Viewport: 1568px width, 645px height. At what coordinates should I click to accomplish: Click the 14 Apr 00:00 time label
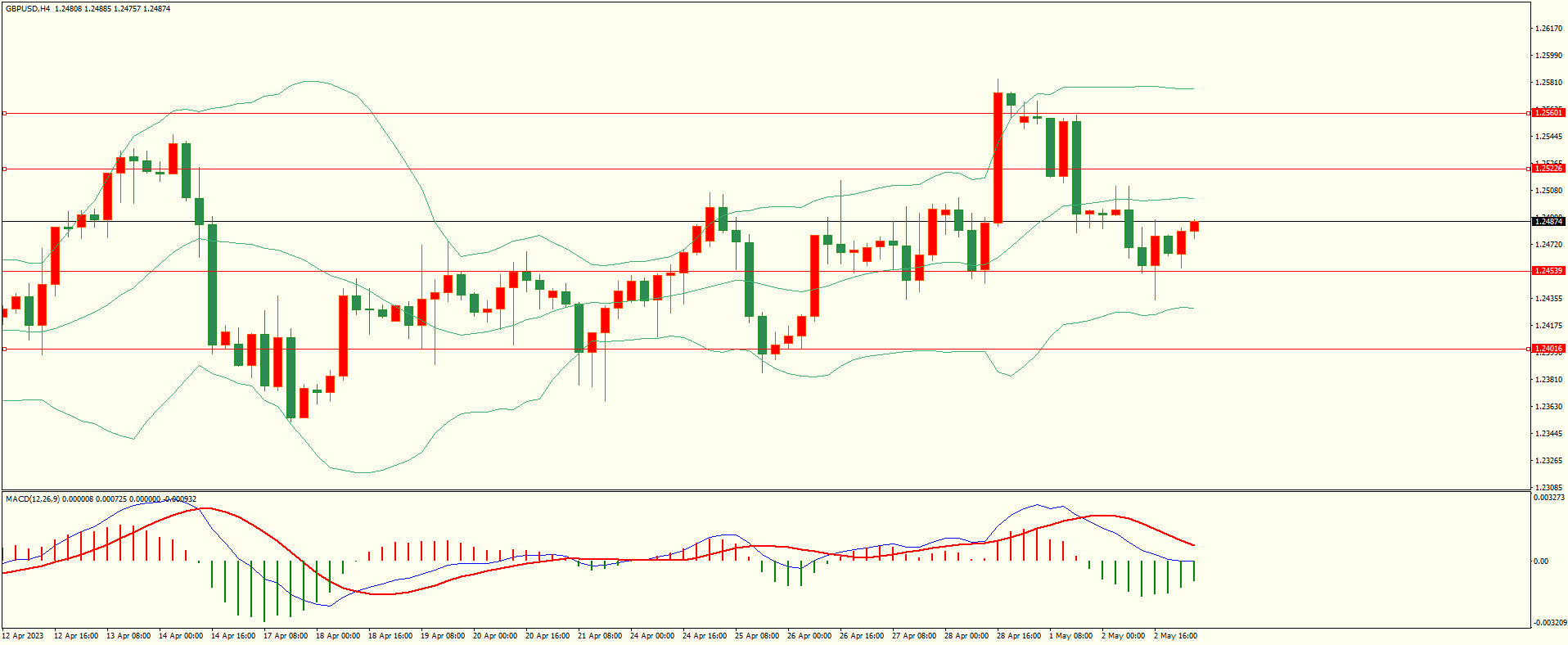pyautogui.click(x=181, y=636)
